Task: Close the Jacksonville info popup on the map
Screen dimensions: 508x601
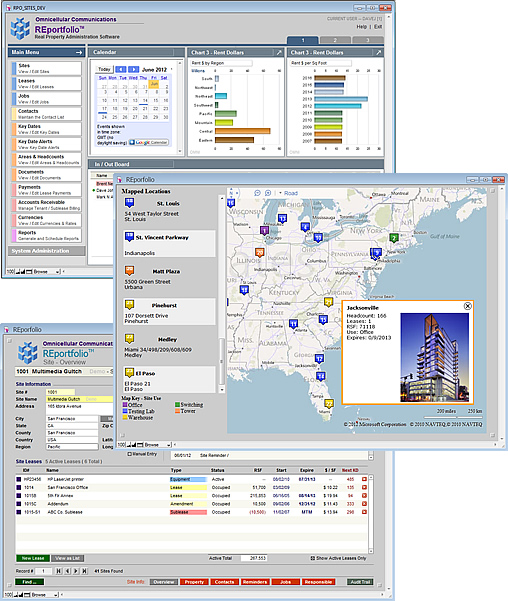Action: (467, 306)
